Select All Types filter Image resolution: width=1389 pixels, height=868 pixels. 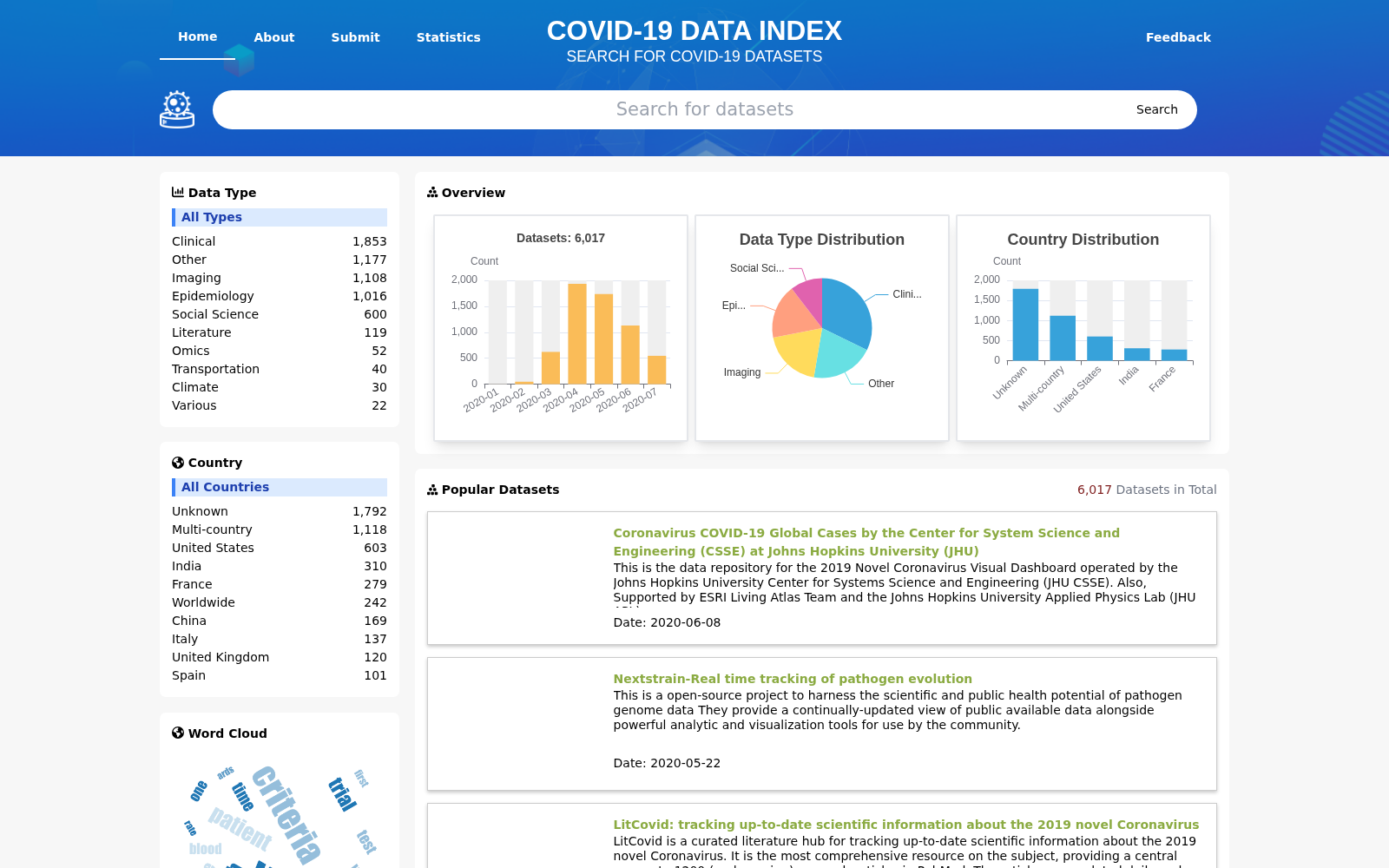[280, 217]
